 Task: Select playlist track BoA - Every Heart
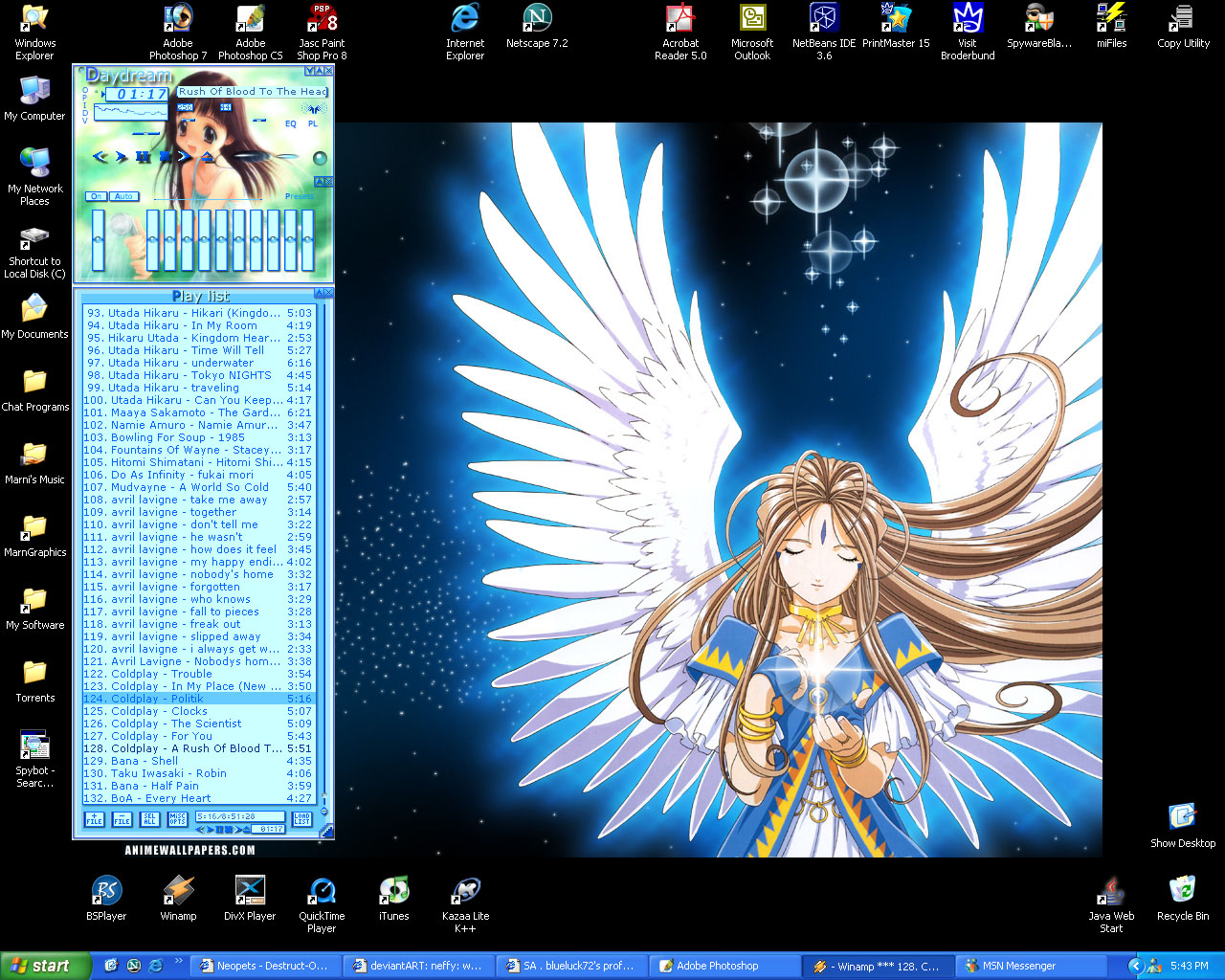(x=198, y=798)
